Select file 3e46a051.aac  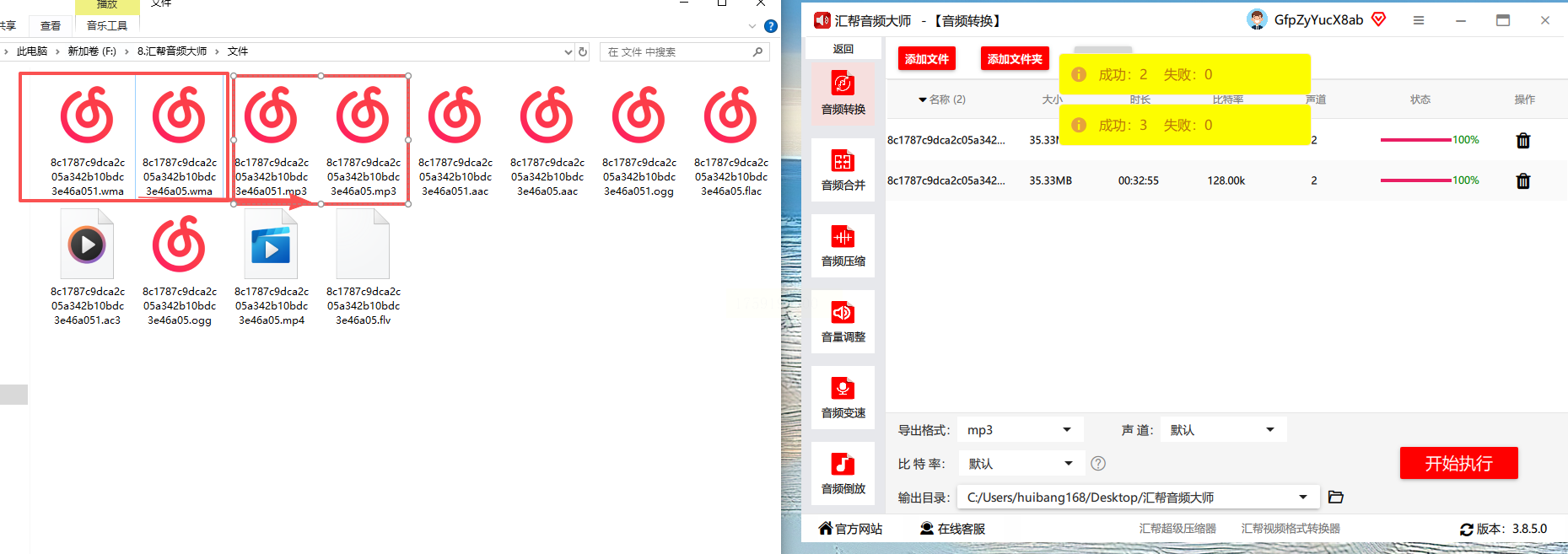coord(455,140)
